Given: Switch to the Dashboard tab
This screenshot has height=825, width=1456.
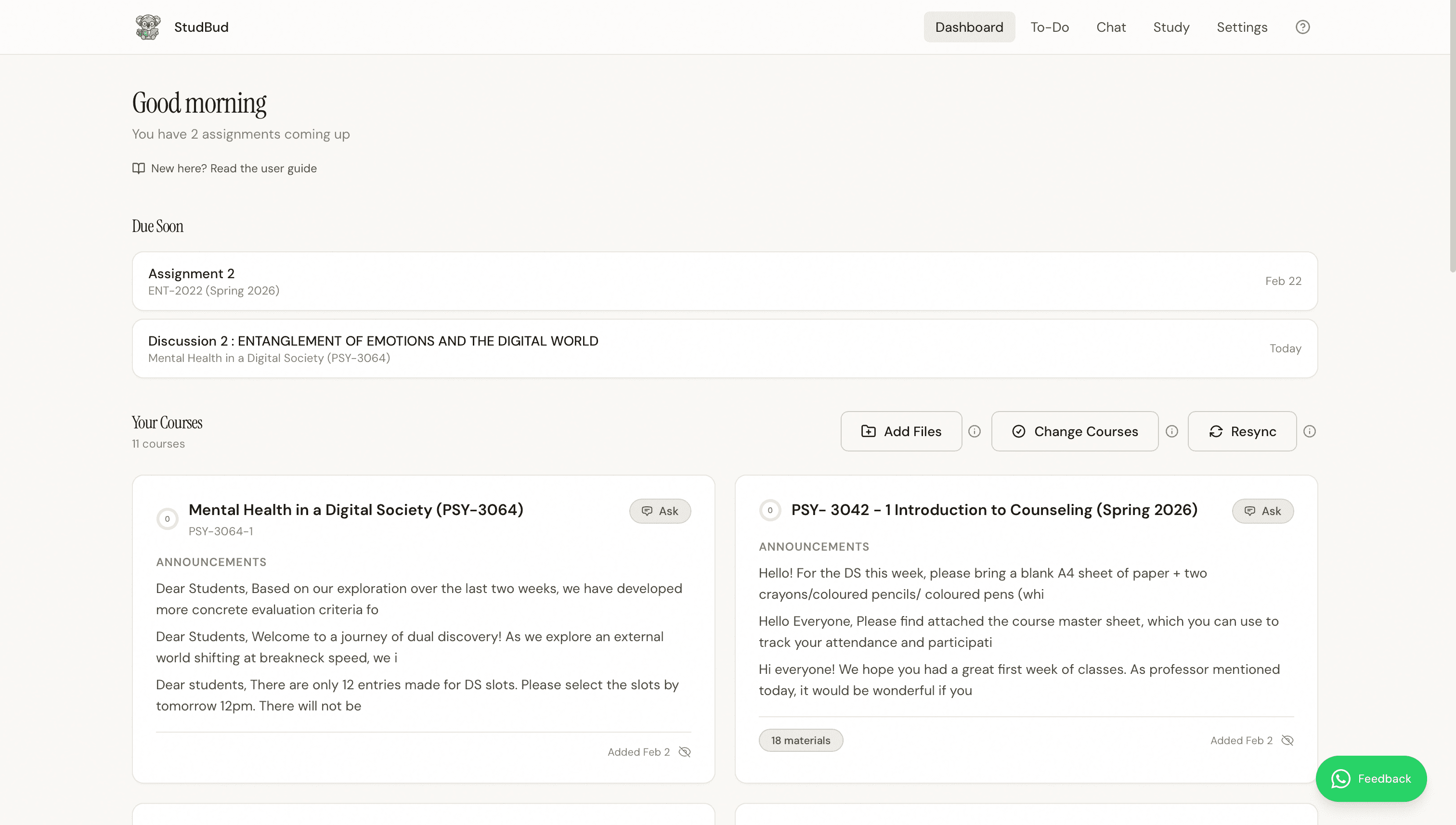Looking at the screenshot, I should (969, 26).
